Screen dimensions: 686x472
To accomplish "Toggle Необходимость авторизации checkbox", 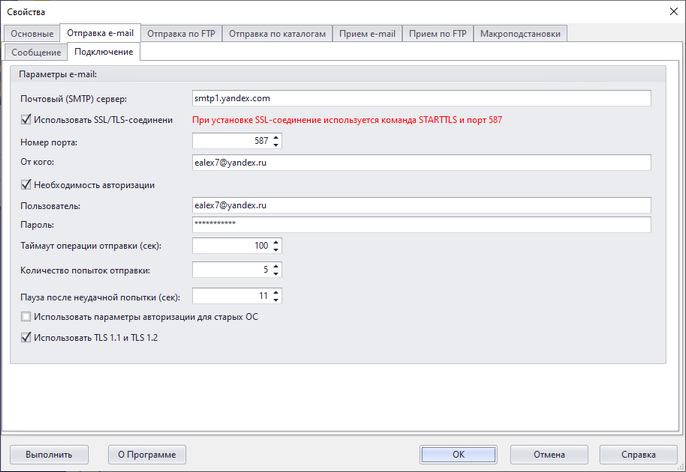I will pos(26,185).
